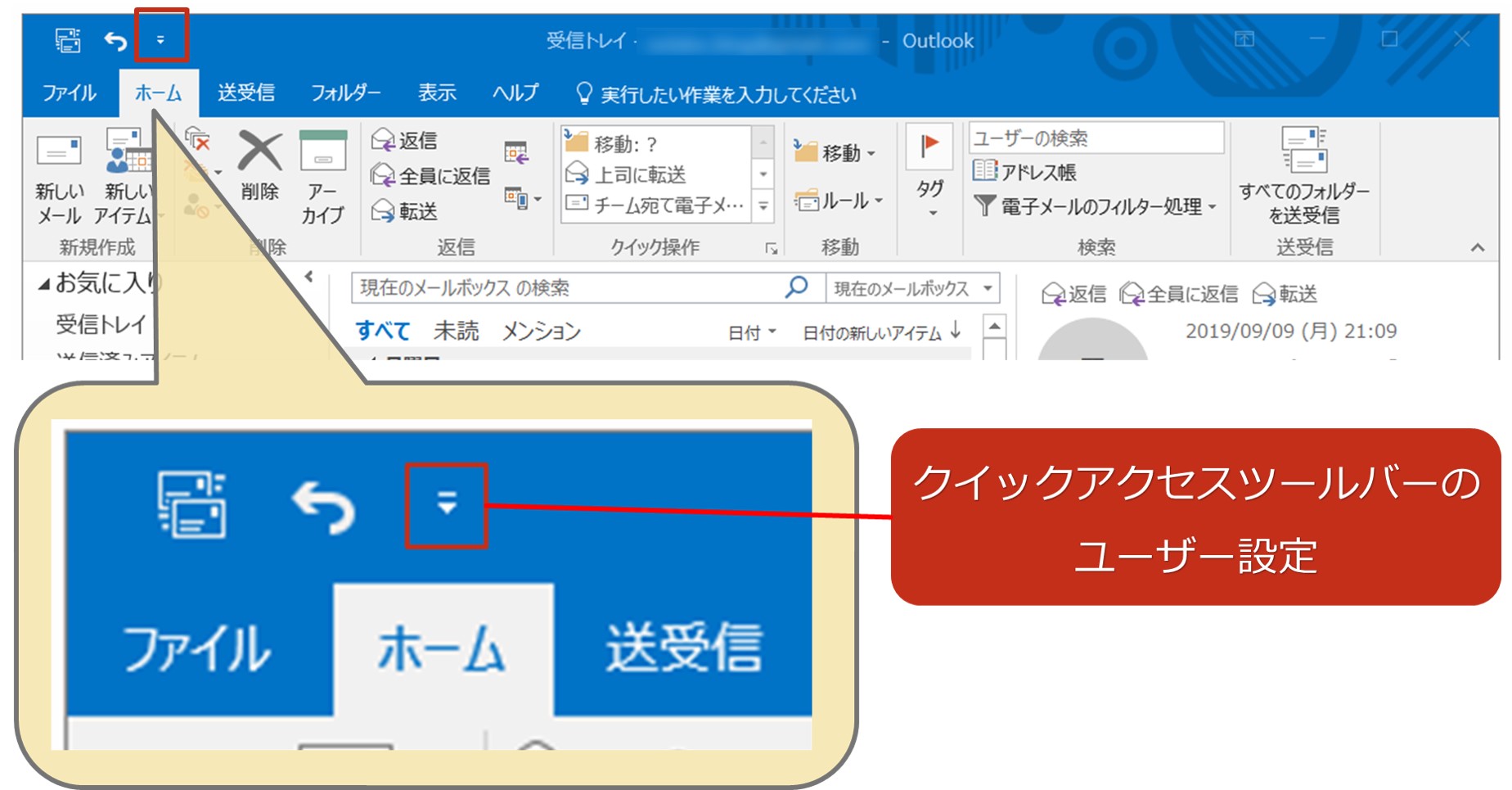Click すべてのフォルダーを送受信 button

(1303, 178)
